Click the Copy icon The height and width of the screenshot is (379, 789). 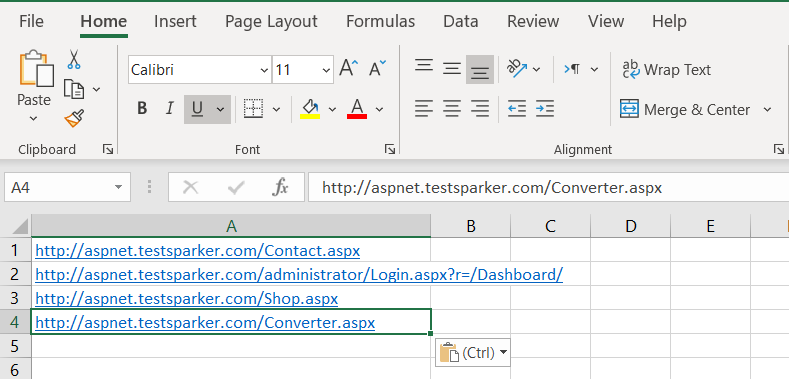tap(73, 89)
